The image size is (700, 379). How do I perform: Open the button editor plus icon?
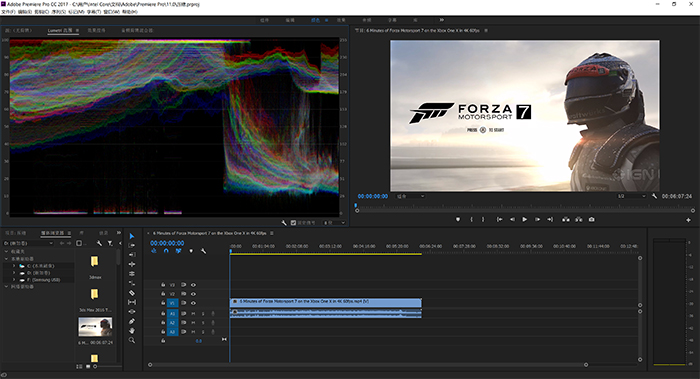click(x=688, y=220)
